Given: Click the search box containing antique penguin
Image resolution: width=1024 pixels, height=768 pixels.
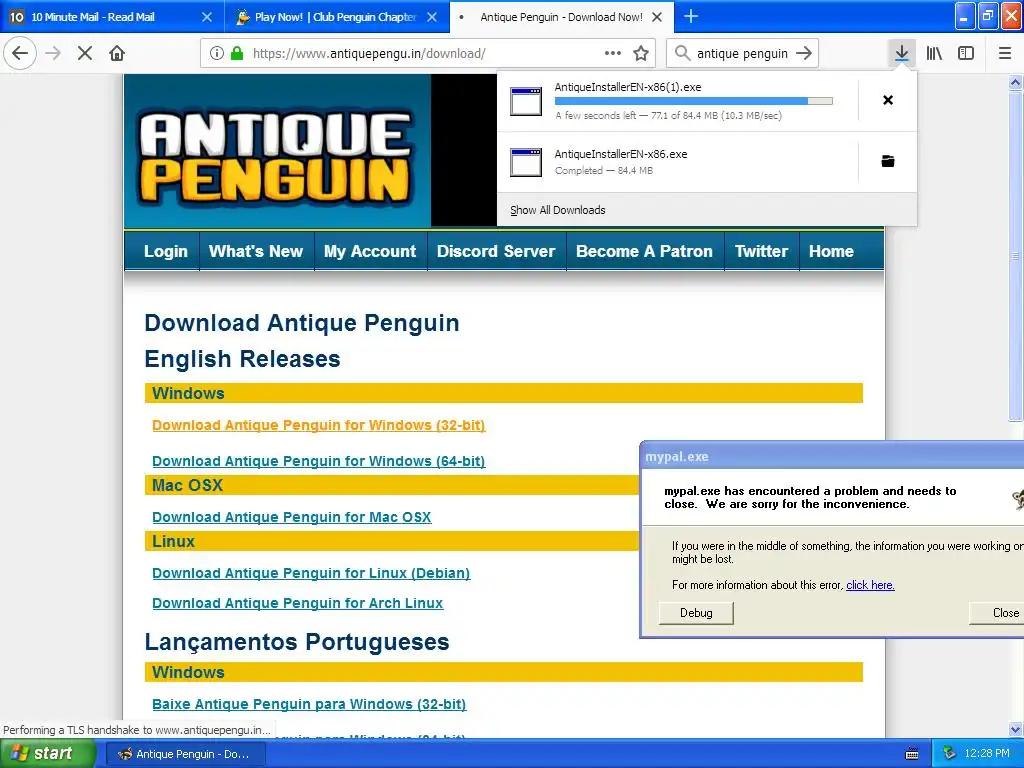Looking at the screenshot, I should click(743, 53).
